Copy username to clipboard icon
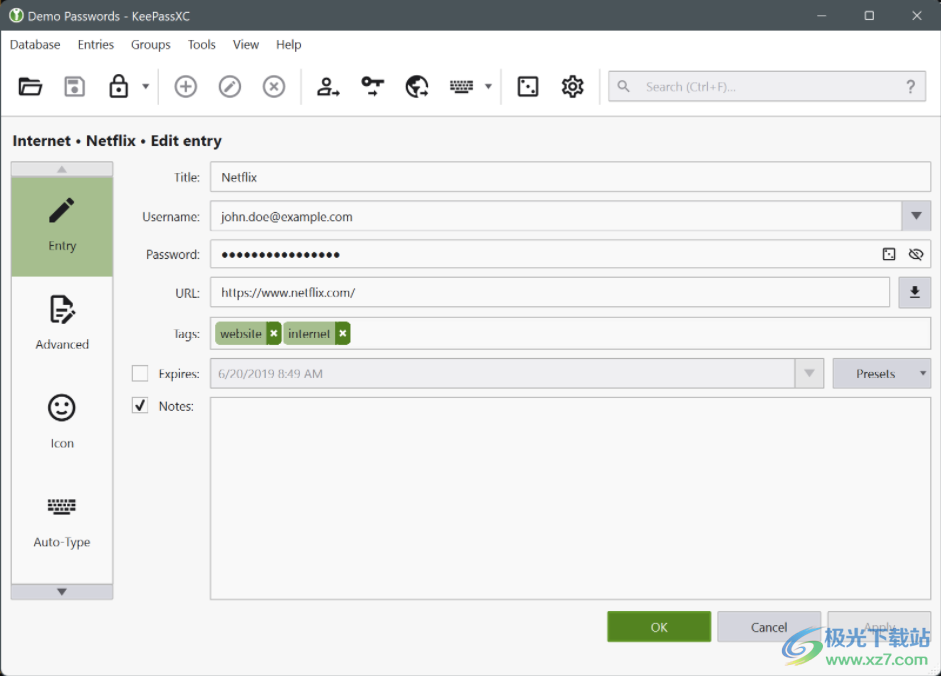 click(x=328, y=86)
